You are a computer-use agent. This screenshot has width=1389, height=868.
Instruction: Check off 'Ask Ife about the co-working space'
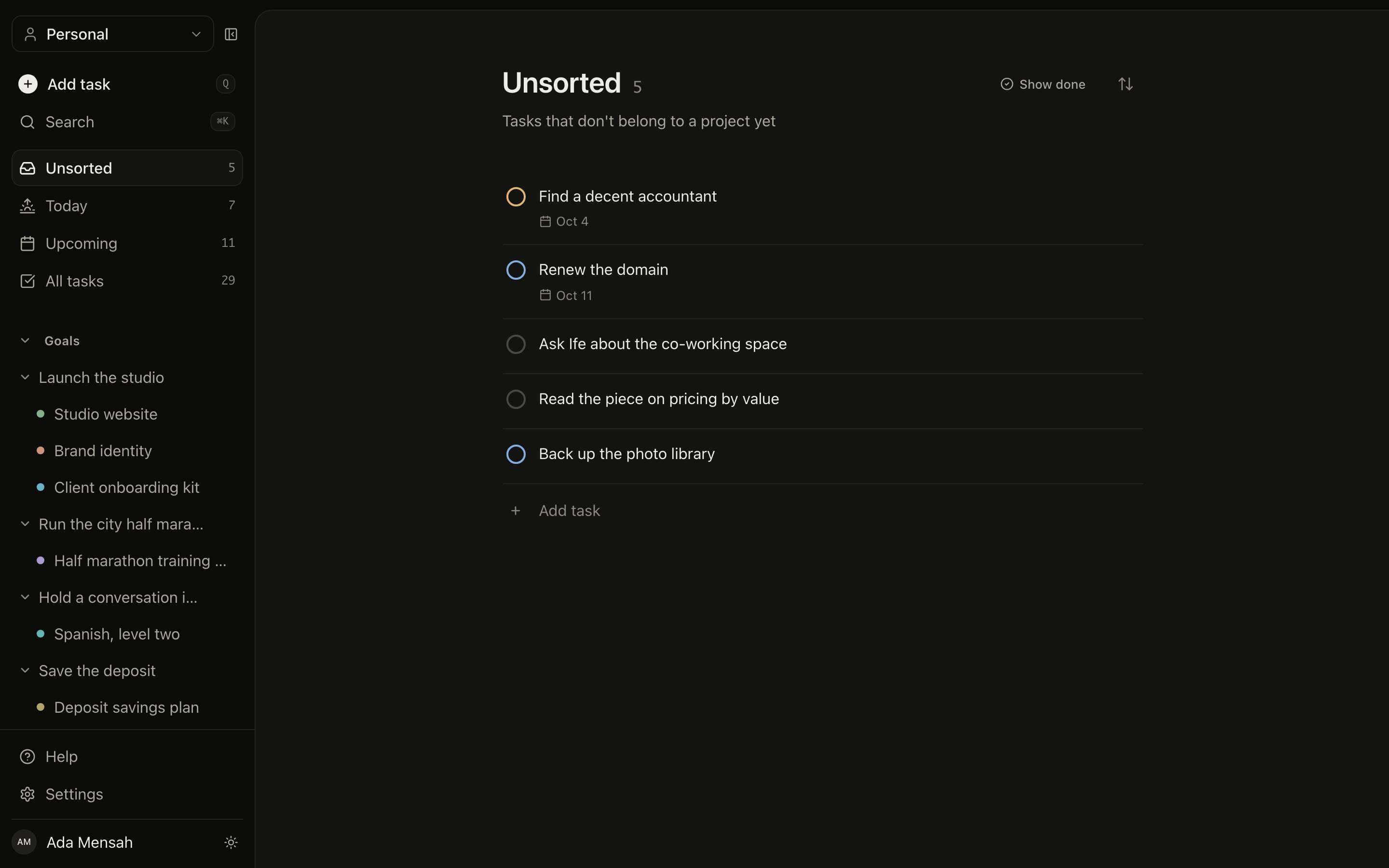coord(516,344)
